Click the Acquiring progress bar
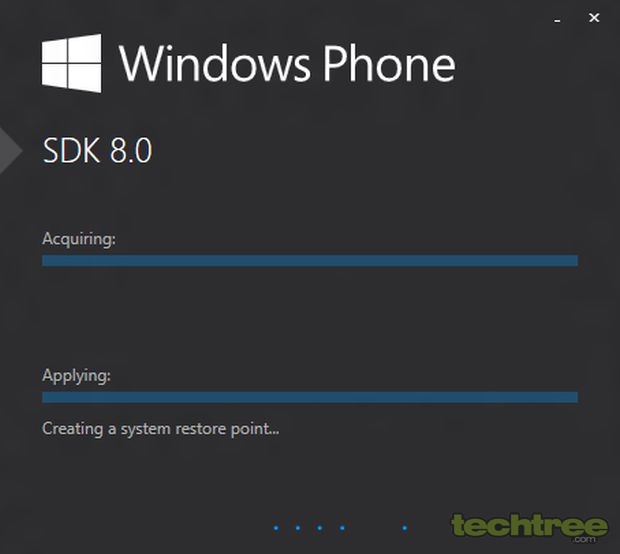The width and height of the screenshot is (620, 554). coord(310,261)
